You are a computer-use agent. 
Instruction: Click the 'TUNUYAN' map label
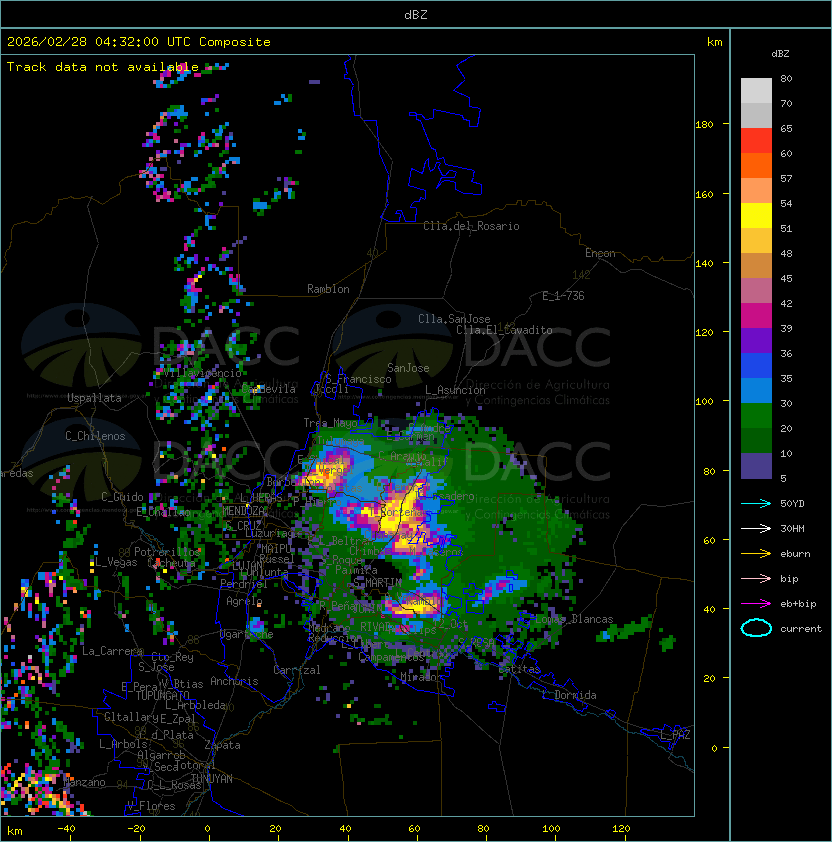coord(212,779)
